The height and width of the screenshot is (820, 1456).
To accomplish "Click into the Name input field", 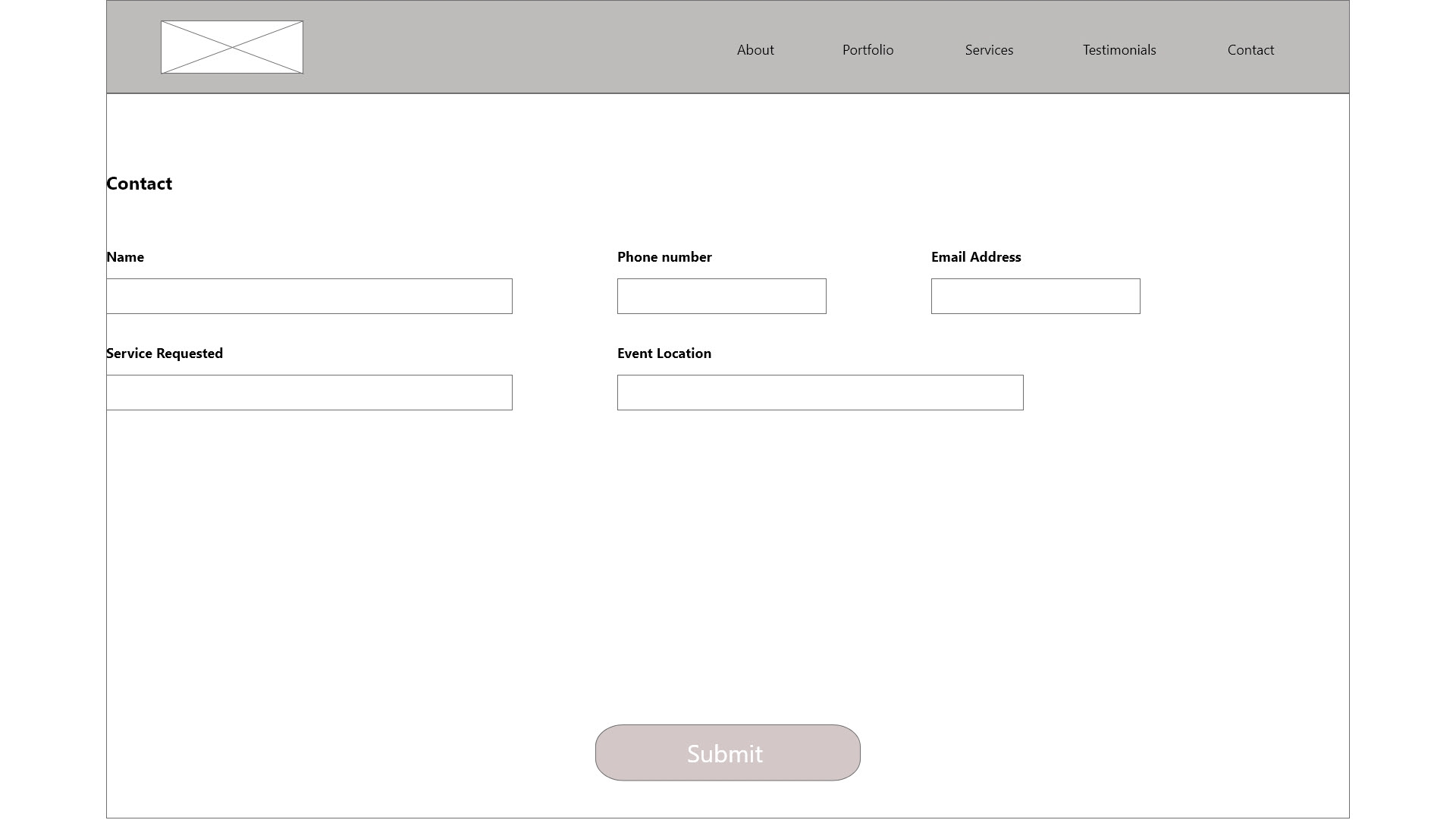I will tap(309, 296).
